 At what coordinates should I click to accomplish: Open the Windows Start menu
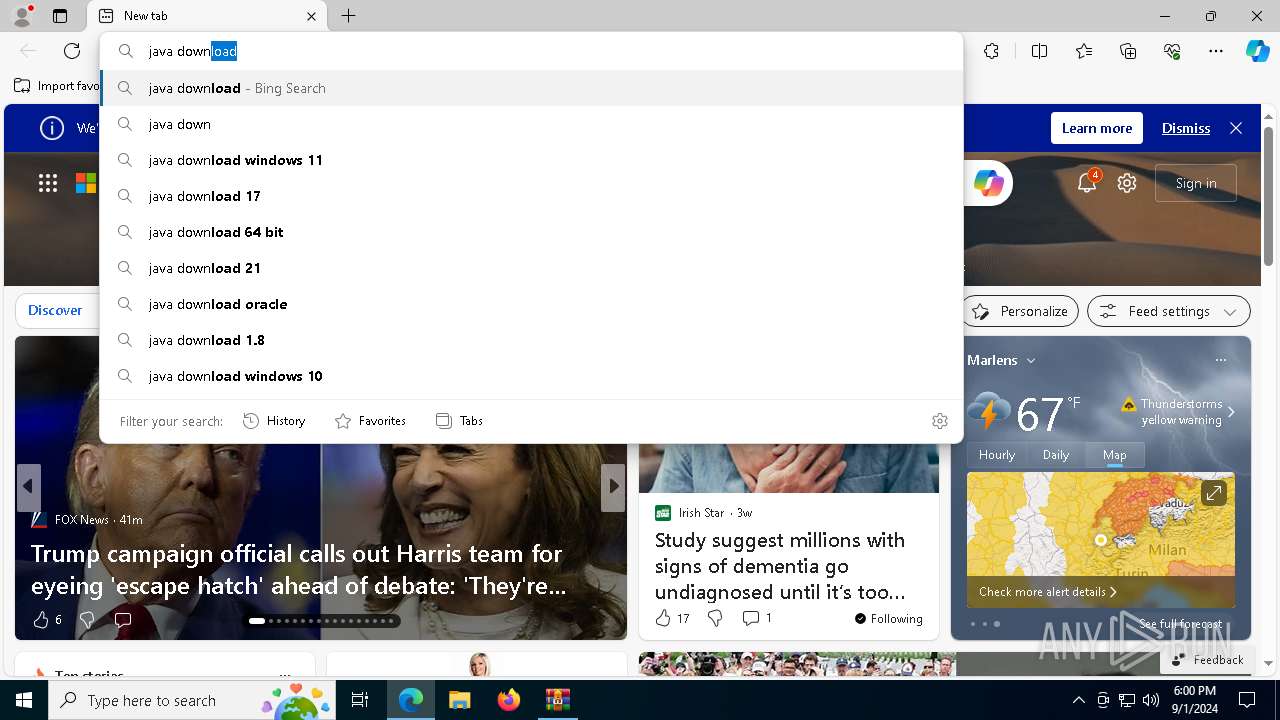coord(24,701)
